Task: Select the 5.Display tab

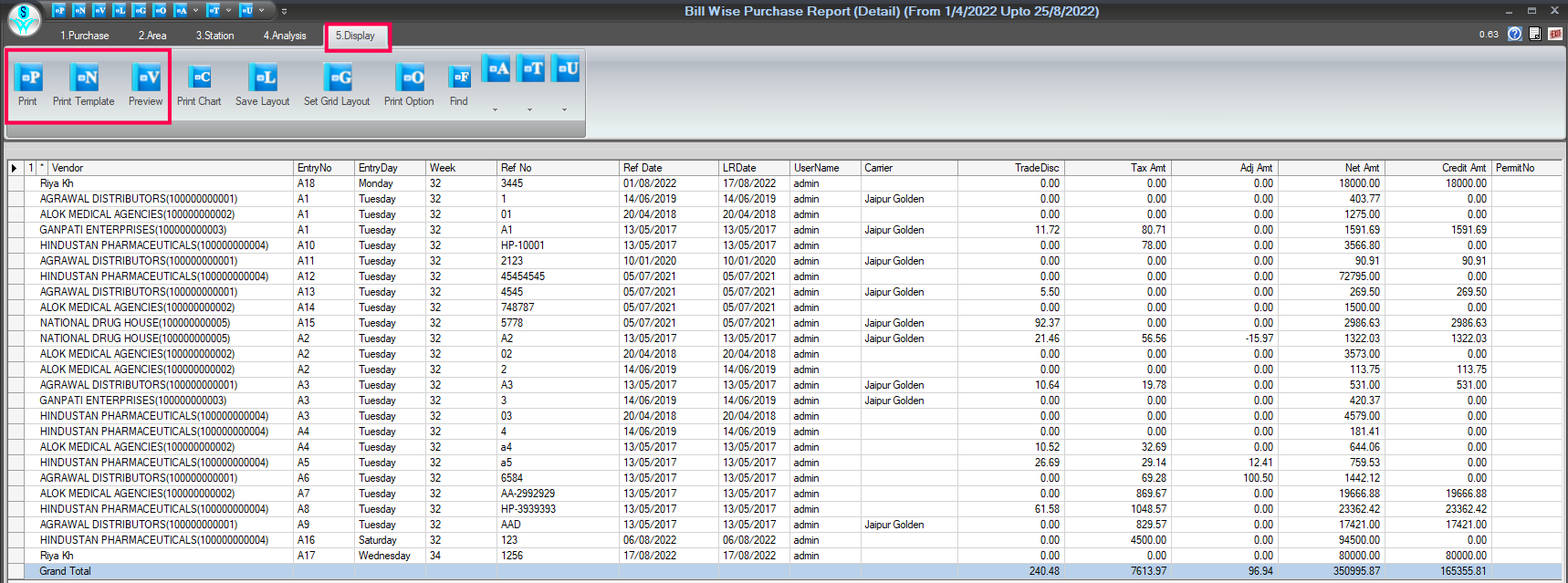Action: pyautogui.click(x=356, y=36)
